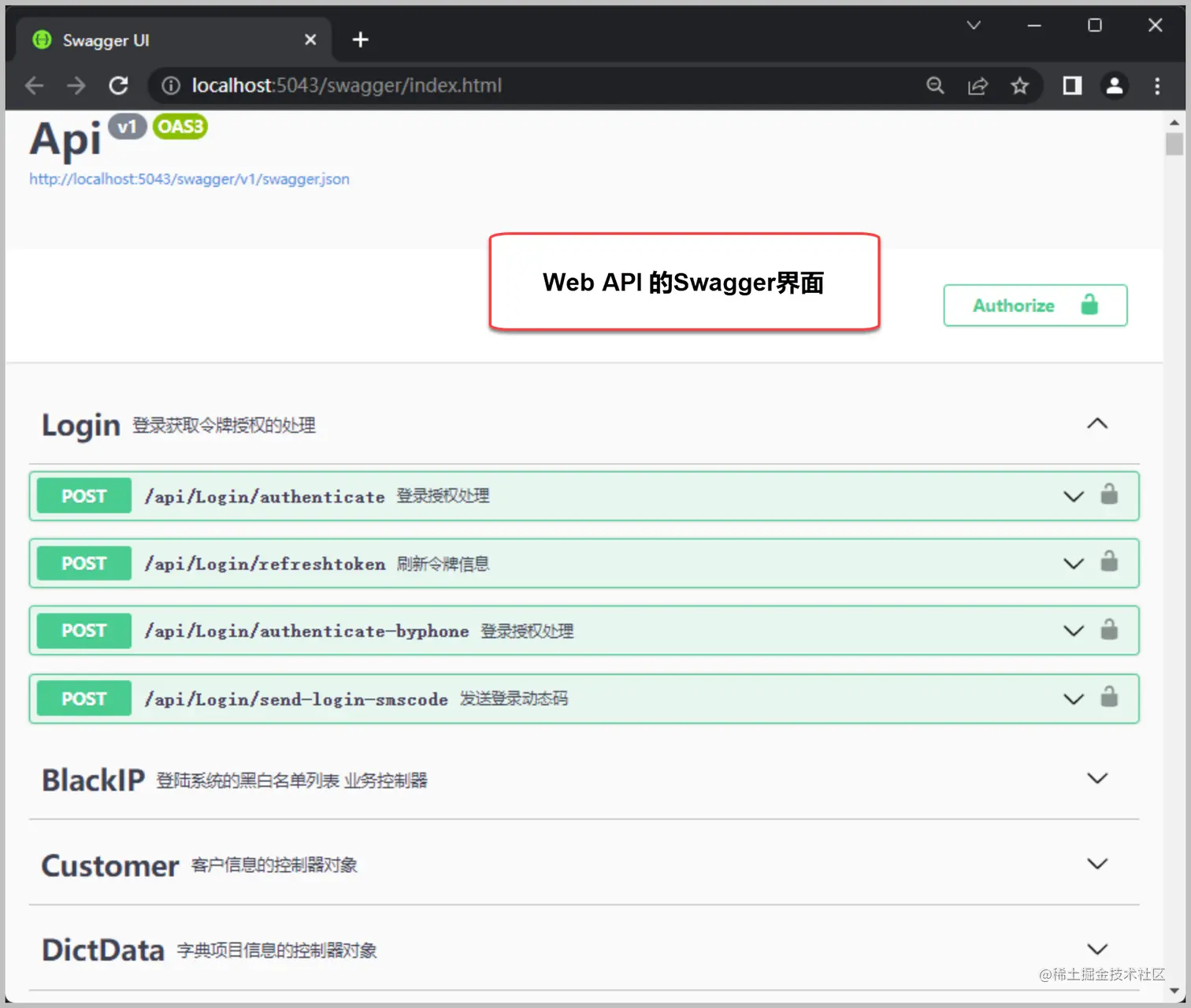Click the BlackIP section heading
The image size is (1191, 1008).
pos(93,780)
